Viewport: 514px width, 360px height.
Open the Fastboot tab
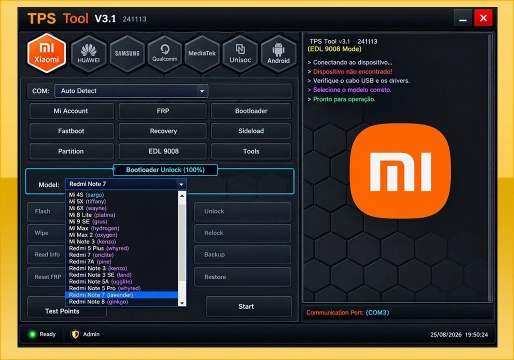point(71,131)
